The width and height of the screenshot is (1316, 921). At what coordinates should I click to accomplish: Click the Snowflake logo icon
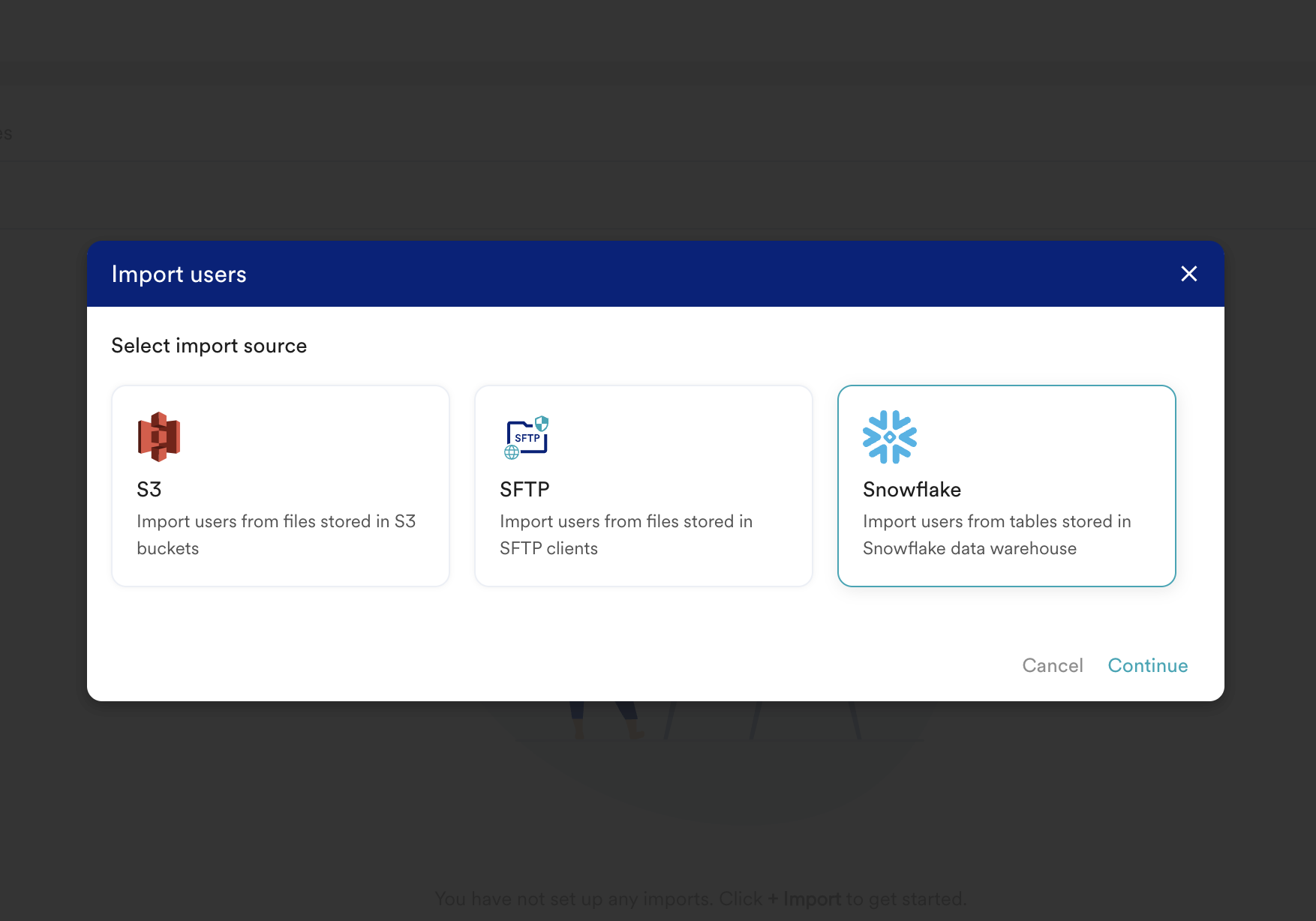(x=890, y=436)
